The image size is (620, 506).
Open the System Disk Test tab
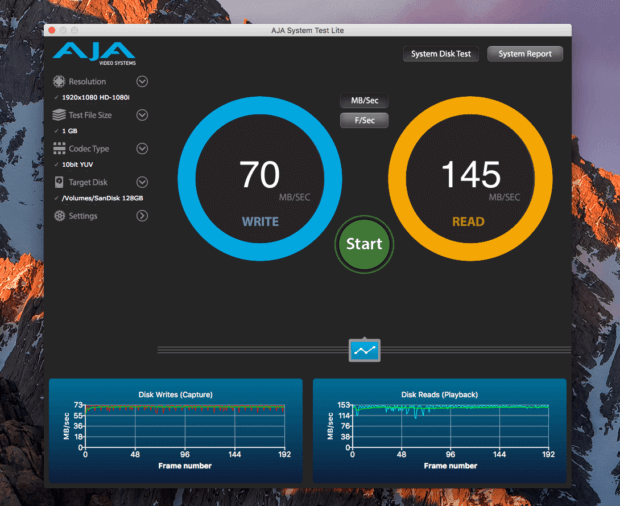click(441, 54)
